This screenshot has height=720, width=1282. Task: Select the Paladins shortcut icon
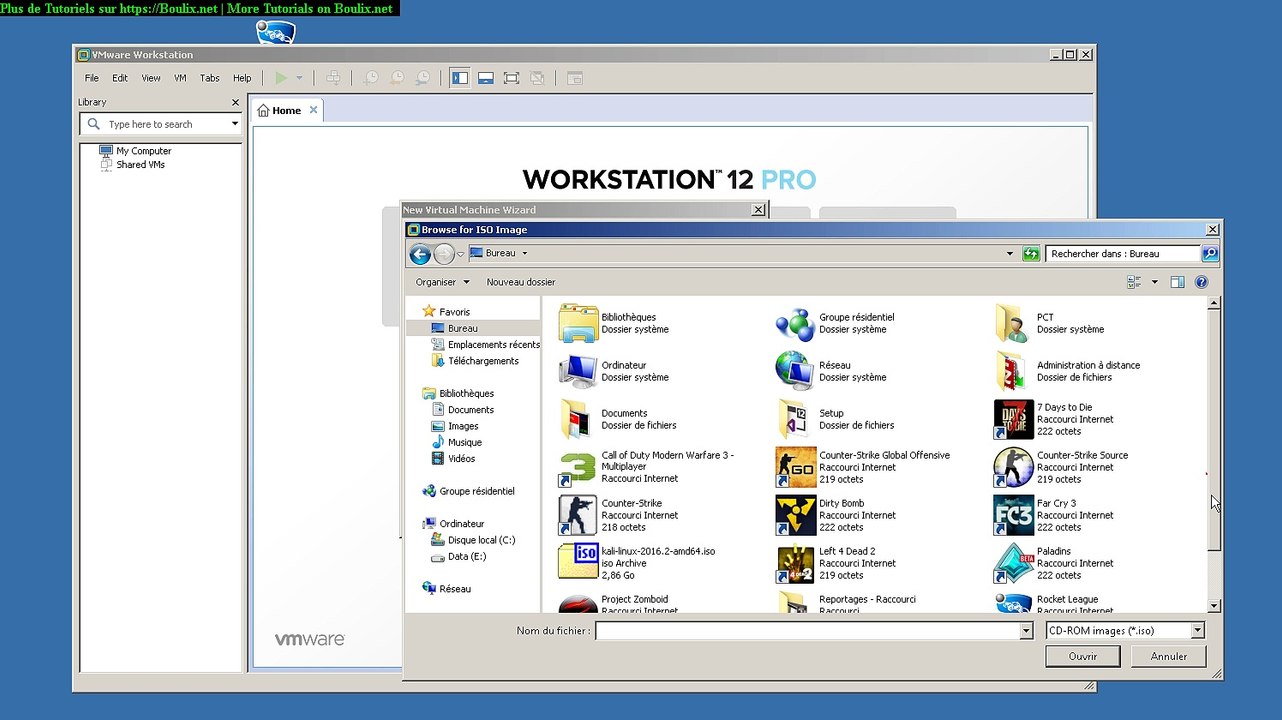pos(1012,563)
